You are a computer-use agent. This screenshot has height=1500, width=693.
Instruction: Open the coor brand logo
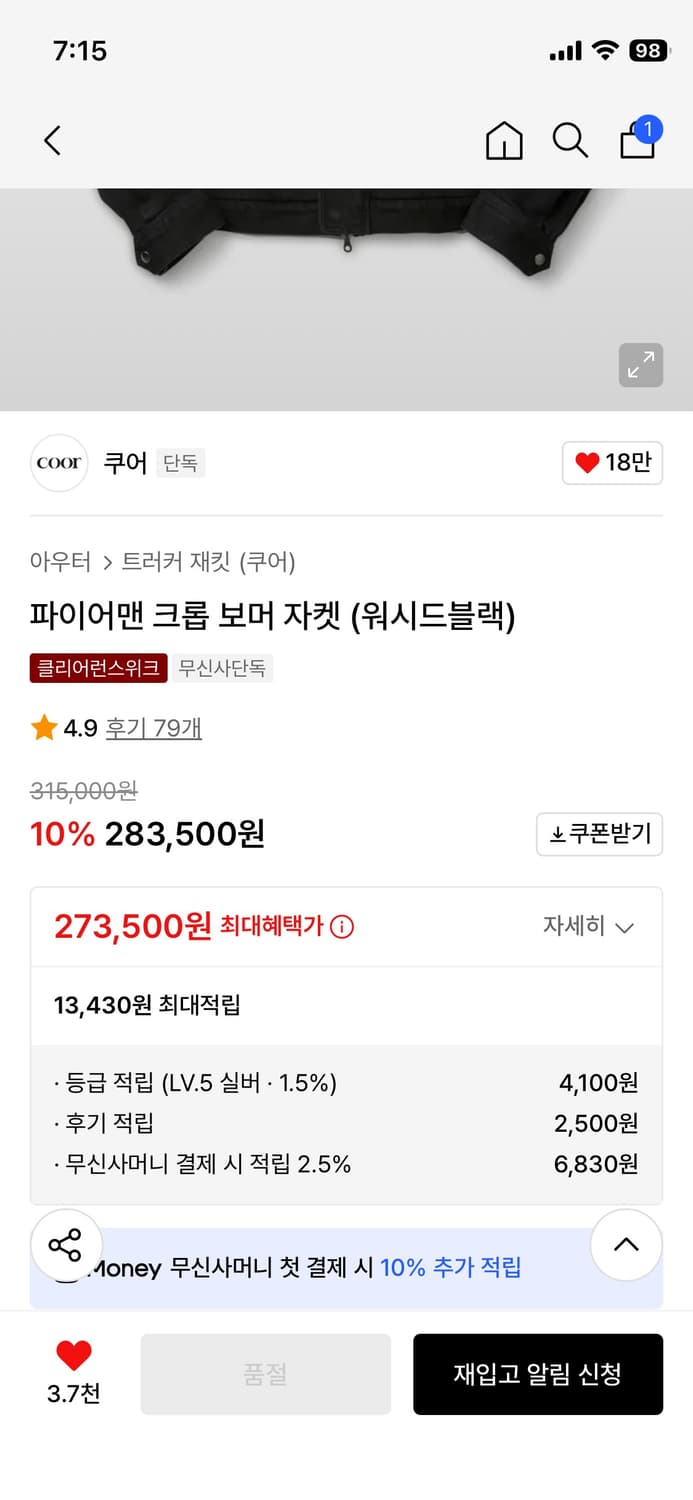click(58, 463)
